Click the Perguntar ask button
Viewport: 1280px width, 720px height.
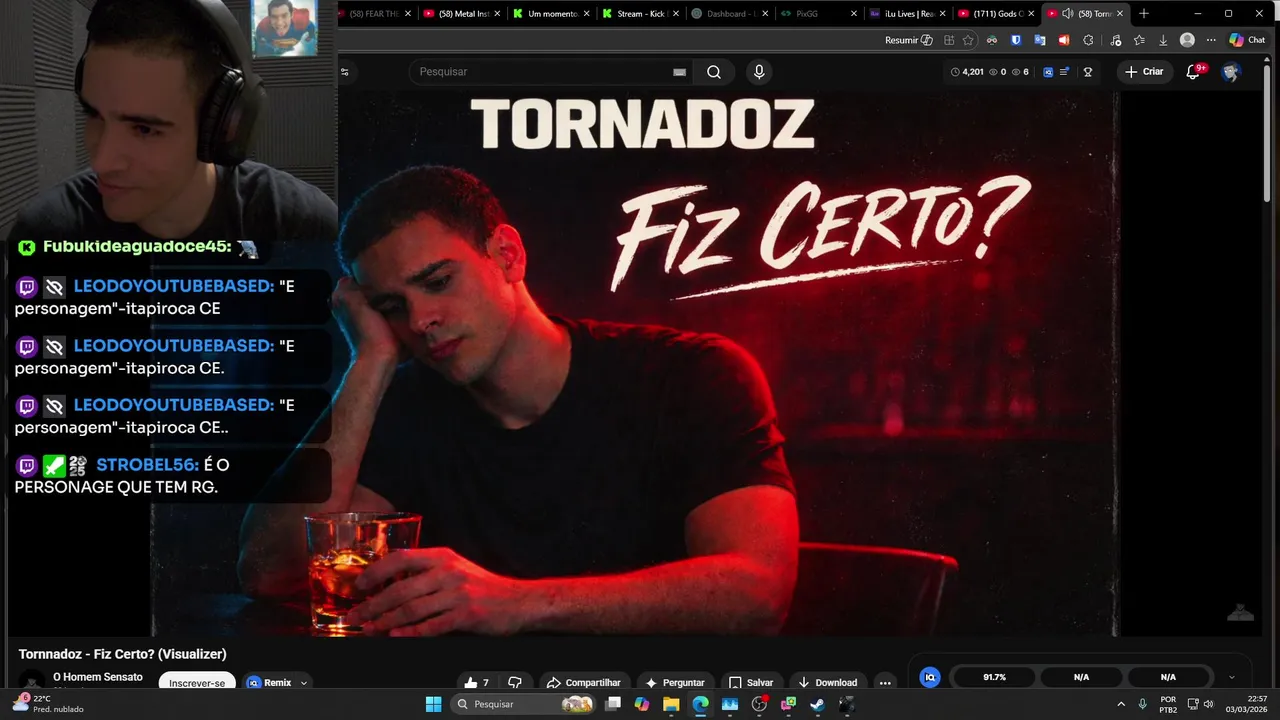coord(675,683)
